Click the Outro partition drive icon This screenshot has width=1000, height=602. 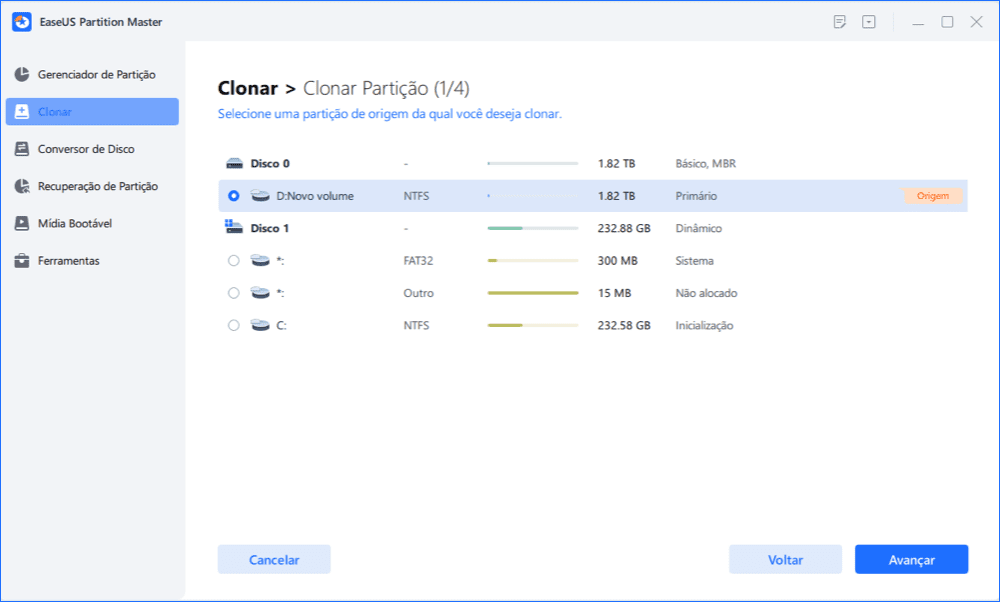pyautogui.click(x=260, y=293)
